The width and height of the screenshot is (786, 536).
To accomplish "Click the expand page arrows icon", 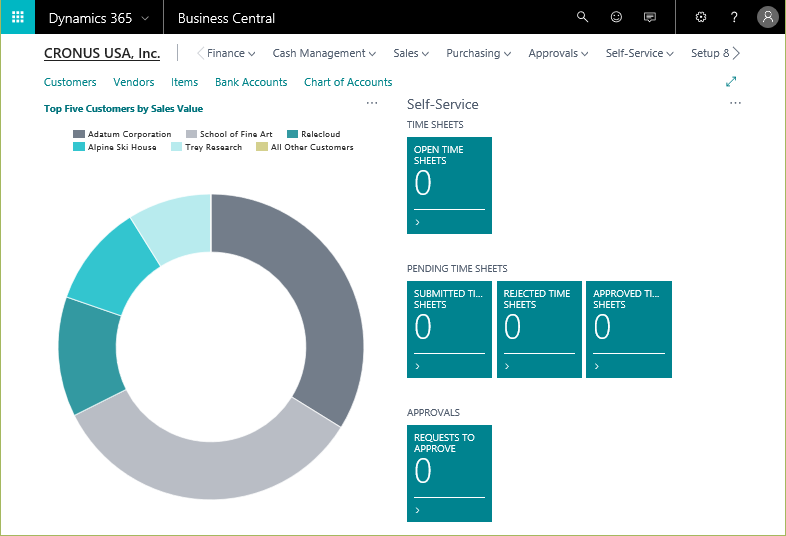I will [731, 81].
